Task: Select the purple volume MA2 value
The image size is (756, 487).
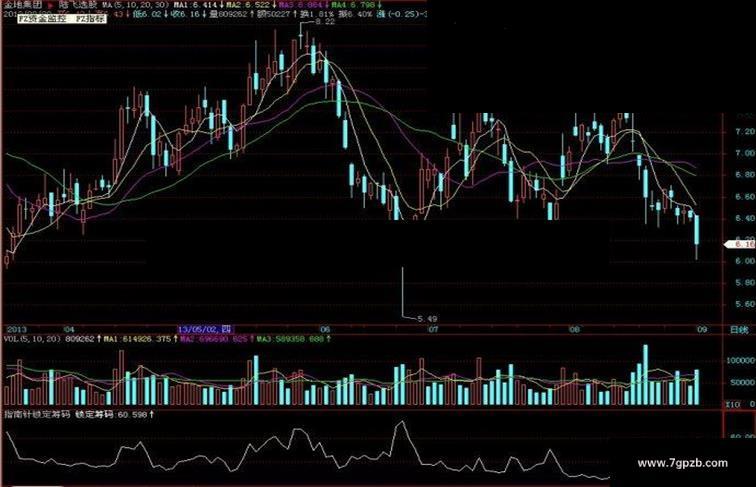Action: 215,339
